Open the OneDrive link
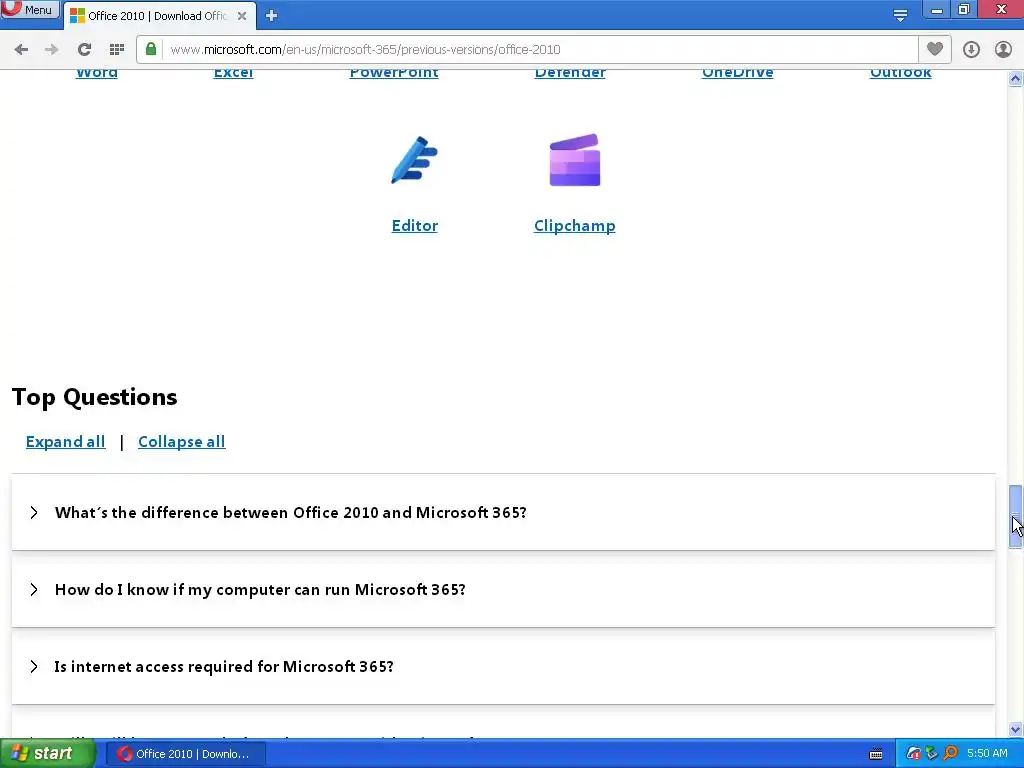Image resolution: width=1024 pixels, height=768 pixels. click(737, 73)
